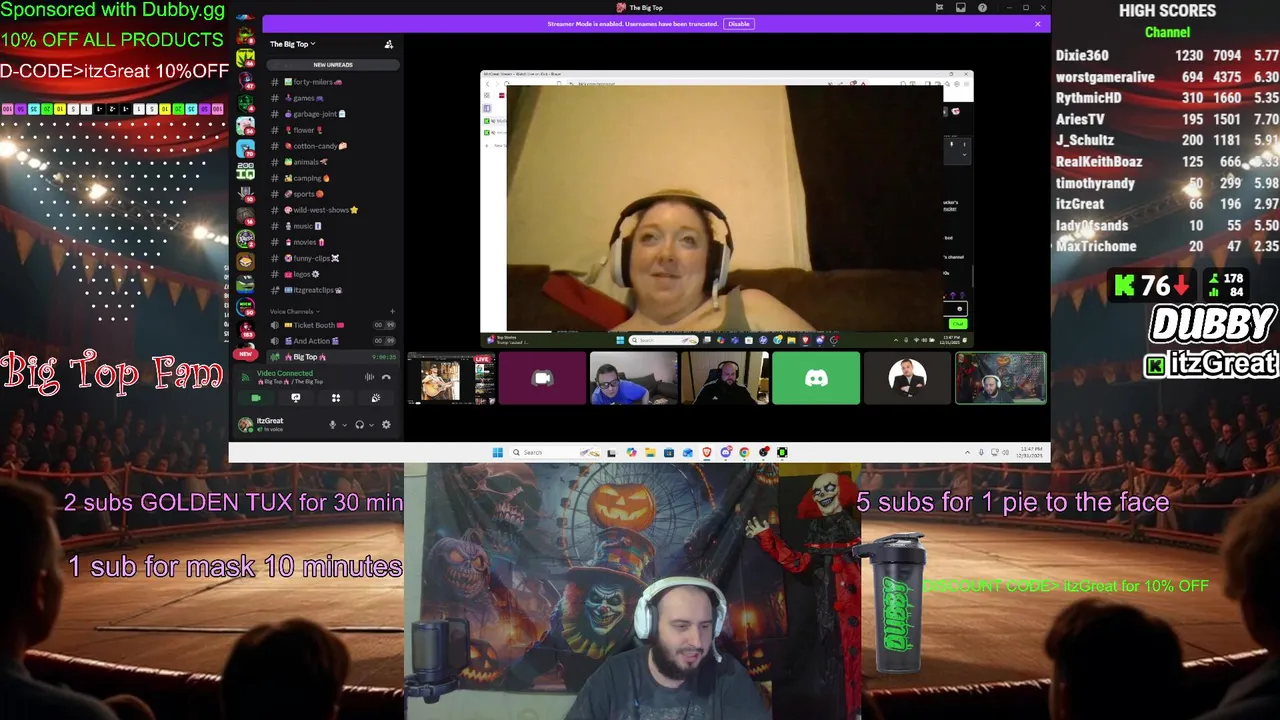The image size is (1280, 720).
Task: Select the participant in the black hoodie tile
Action: coord(724,378)
